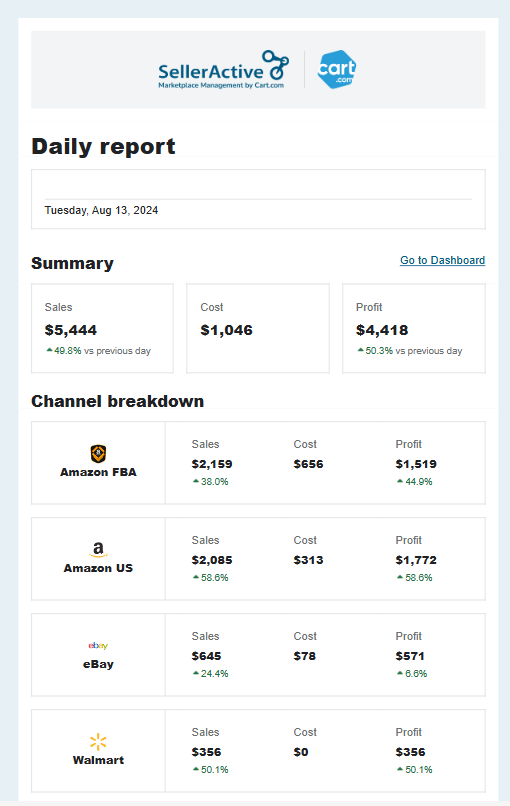Click the 49.8% vs previous day text
This screenshot has height=806, width=510.
coord(98,351)
